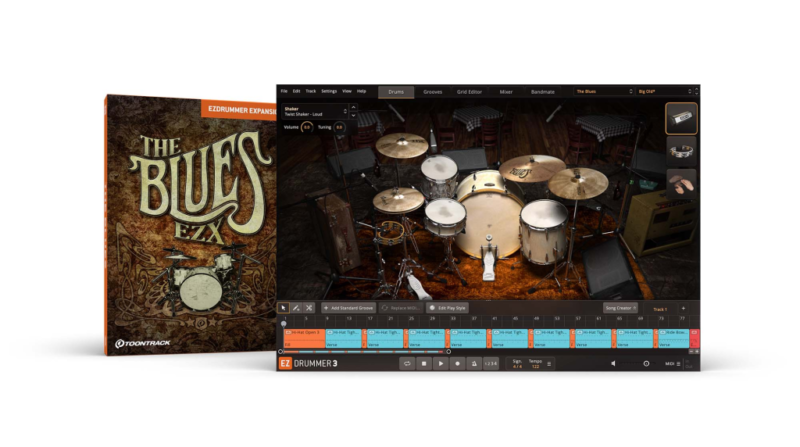The width and height of the screenshot is (800, 447).
Task: Select the Ride Bow verse block
Action: [673, 338]
